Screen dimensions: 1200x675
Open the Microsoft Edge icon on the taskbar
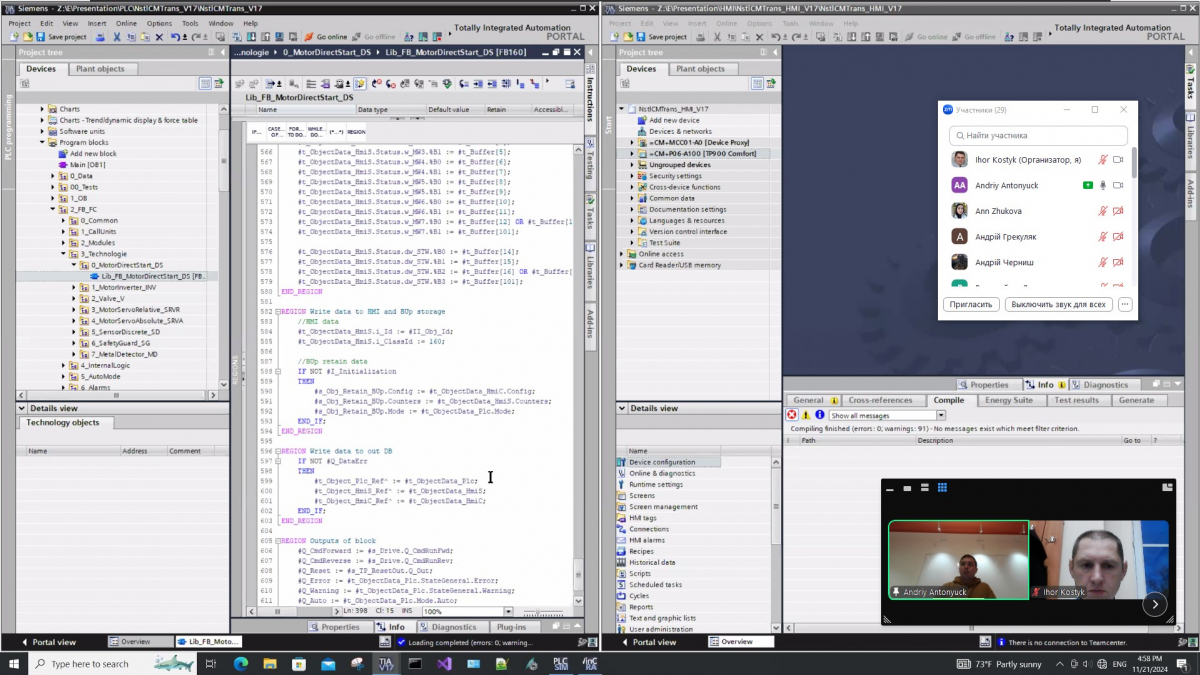241,663
